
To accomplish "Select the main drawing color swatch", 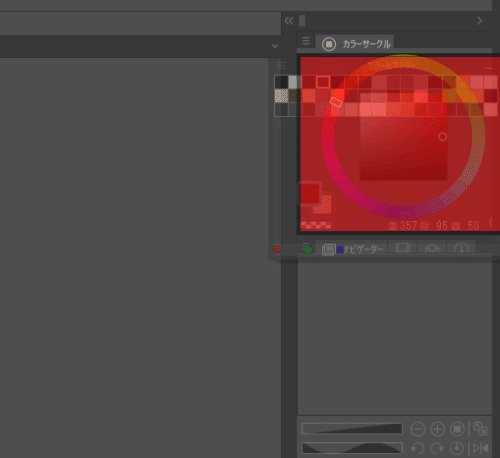I will [310, 194].
